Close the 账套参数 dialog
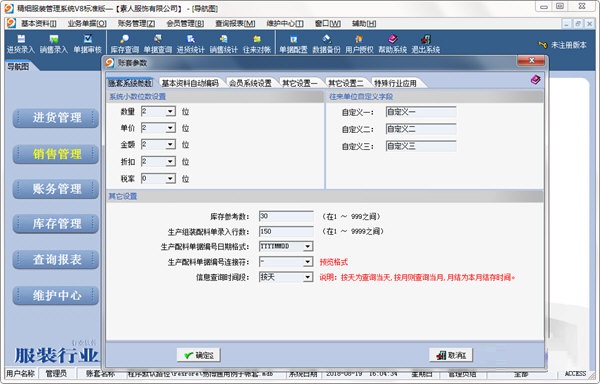 point(531,61)
